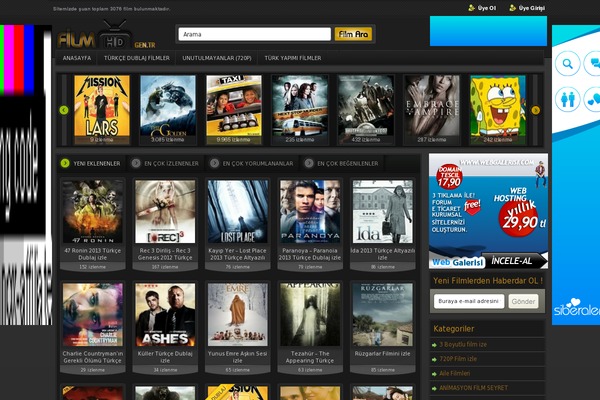Click the Gönder subscribe button
Viewport: 600px width, 400px height.
click(523, 301)
